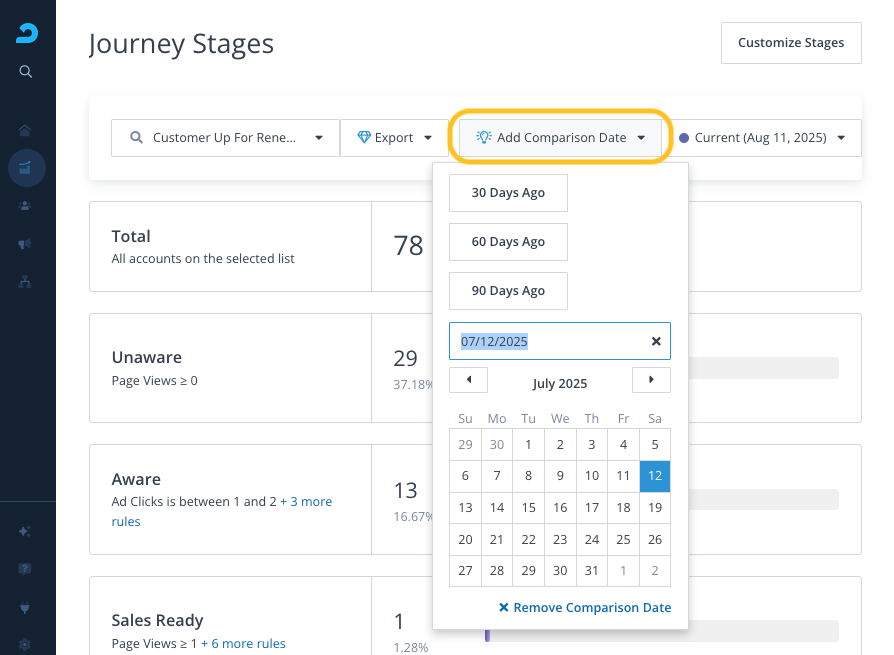Clear the comparison date with the X icon

(x=656, y=341)
